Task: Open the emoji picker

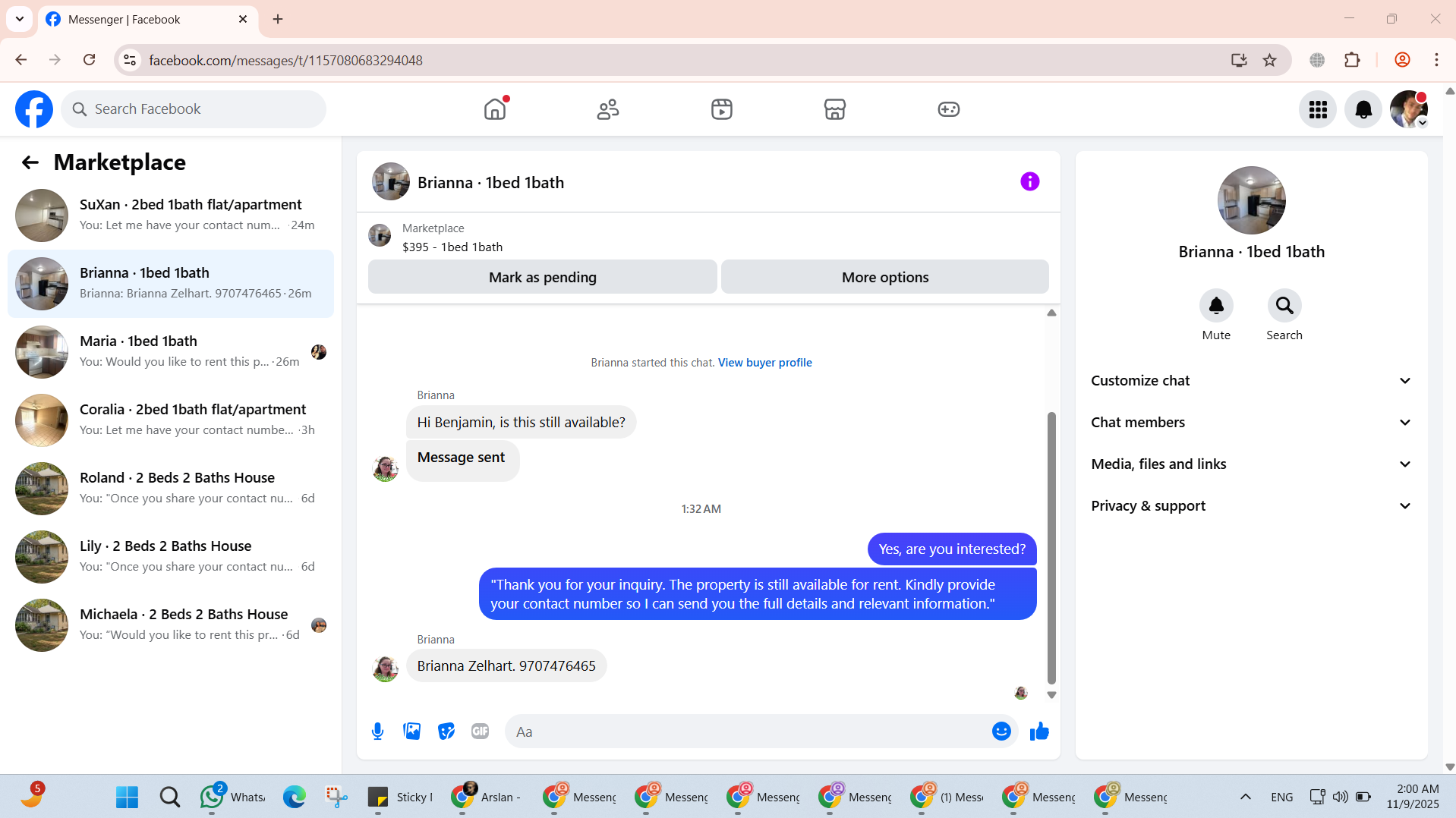Action: pos(1001,731)
